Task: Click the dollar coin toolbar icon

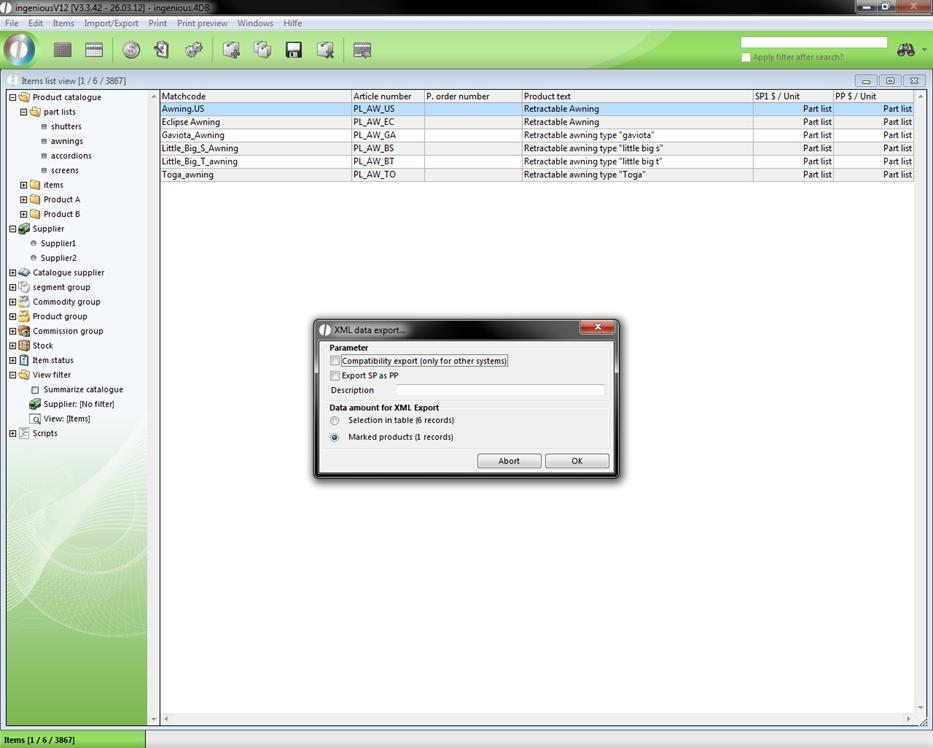Action: click(131, 50)
